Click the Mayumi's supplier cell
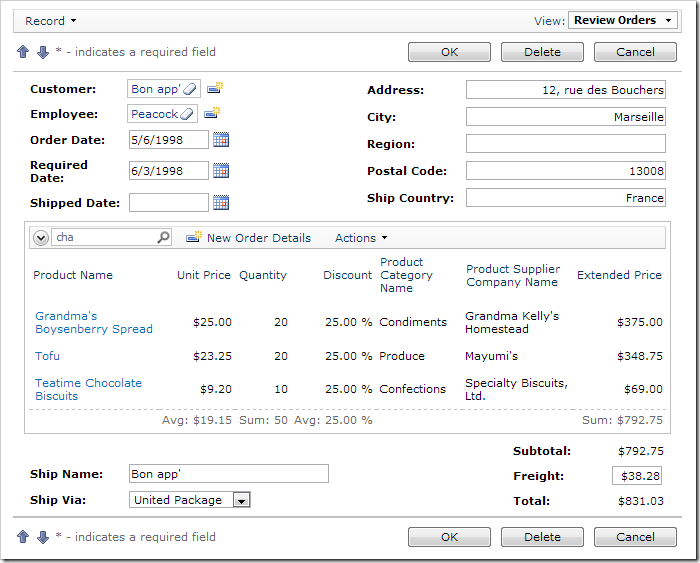The height and width of the screenshot is (563, 700). pyautogui.click(x=492, y=356)
